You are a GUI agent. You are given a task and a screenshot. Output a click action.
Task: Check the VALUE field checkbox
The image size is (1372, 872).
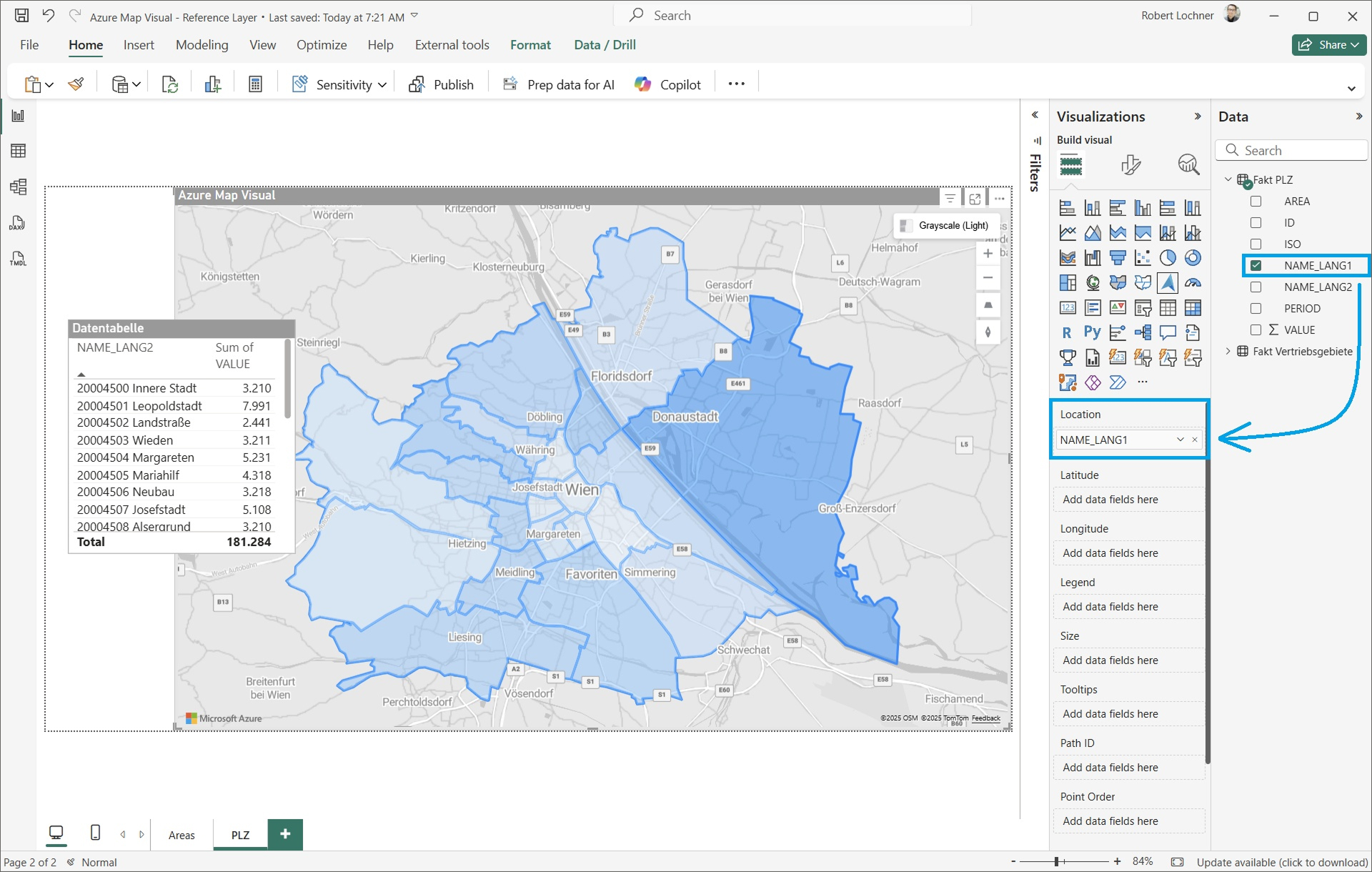[1256, 330]
